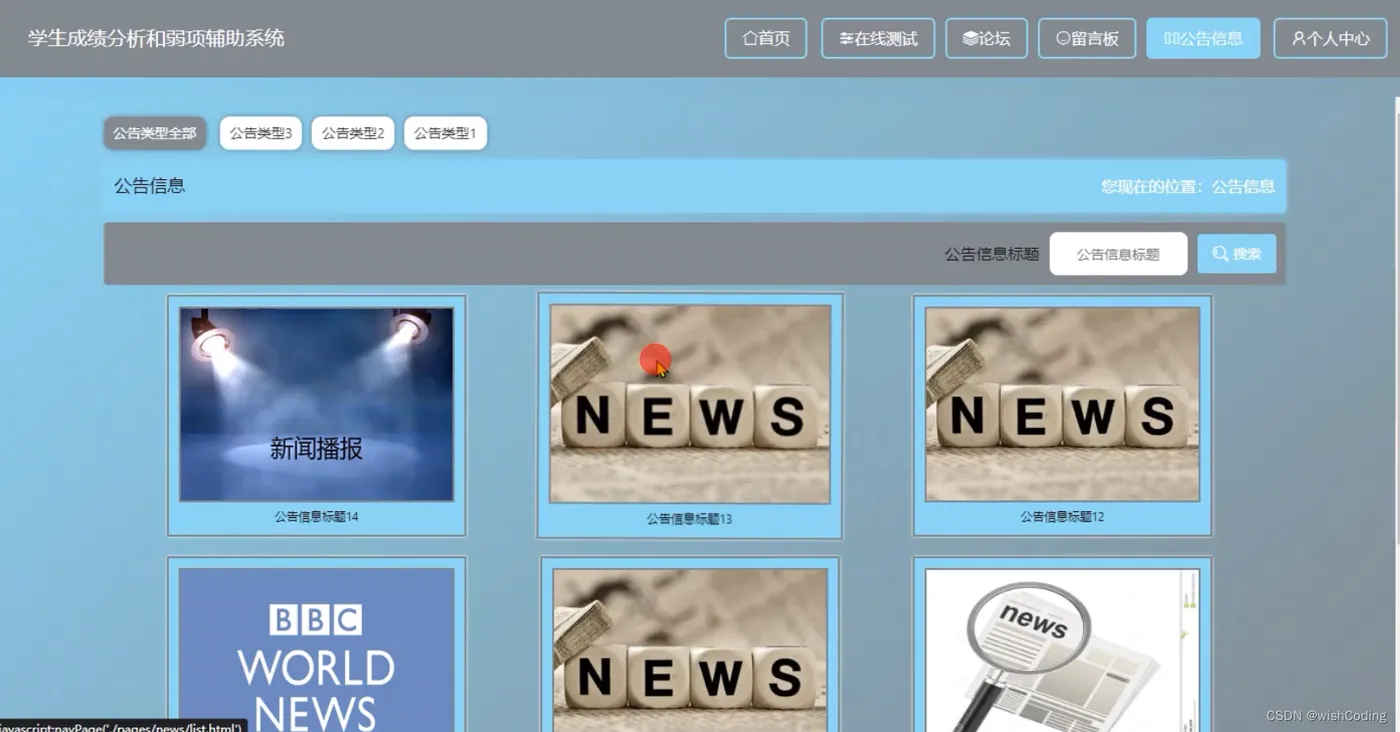Select the 公告信息 nav item
This screenshot has width=1400, height=732.
click(x=1203, y=38)
